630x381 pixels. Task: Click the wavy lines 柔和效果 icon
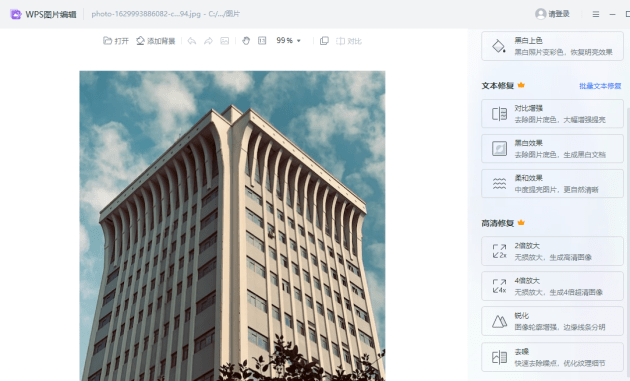[499, 184]
